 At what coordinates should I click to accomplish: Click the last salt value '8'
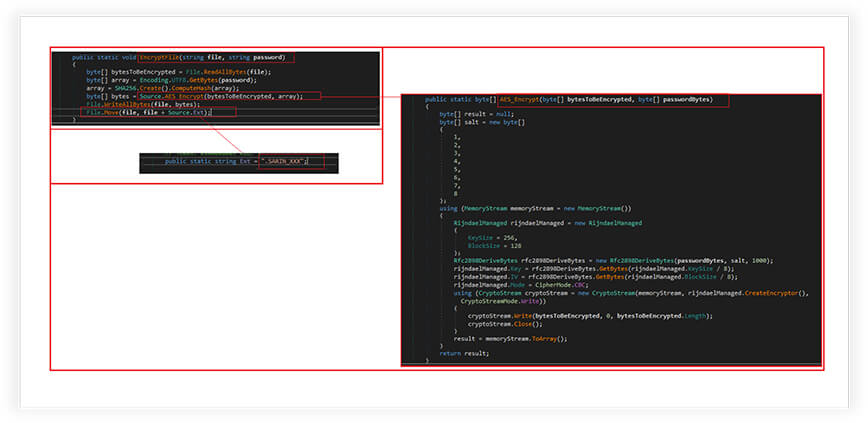pos(456,194)
